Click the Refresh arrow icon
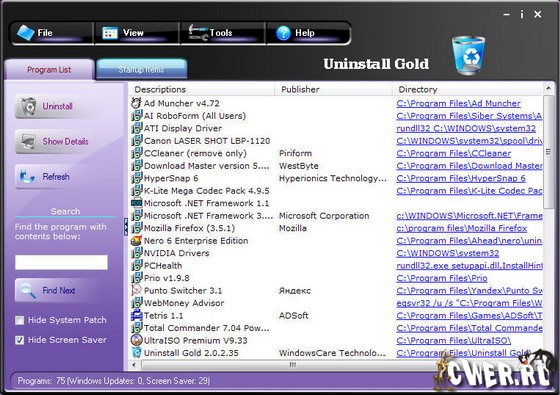This screenshot has height=395, width=560. 27,177
